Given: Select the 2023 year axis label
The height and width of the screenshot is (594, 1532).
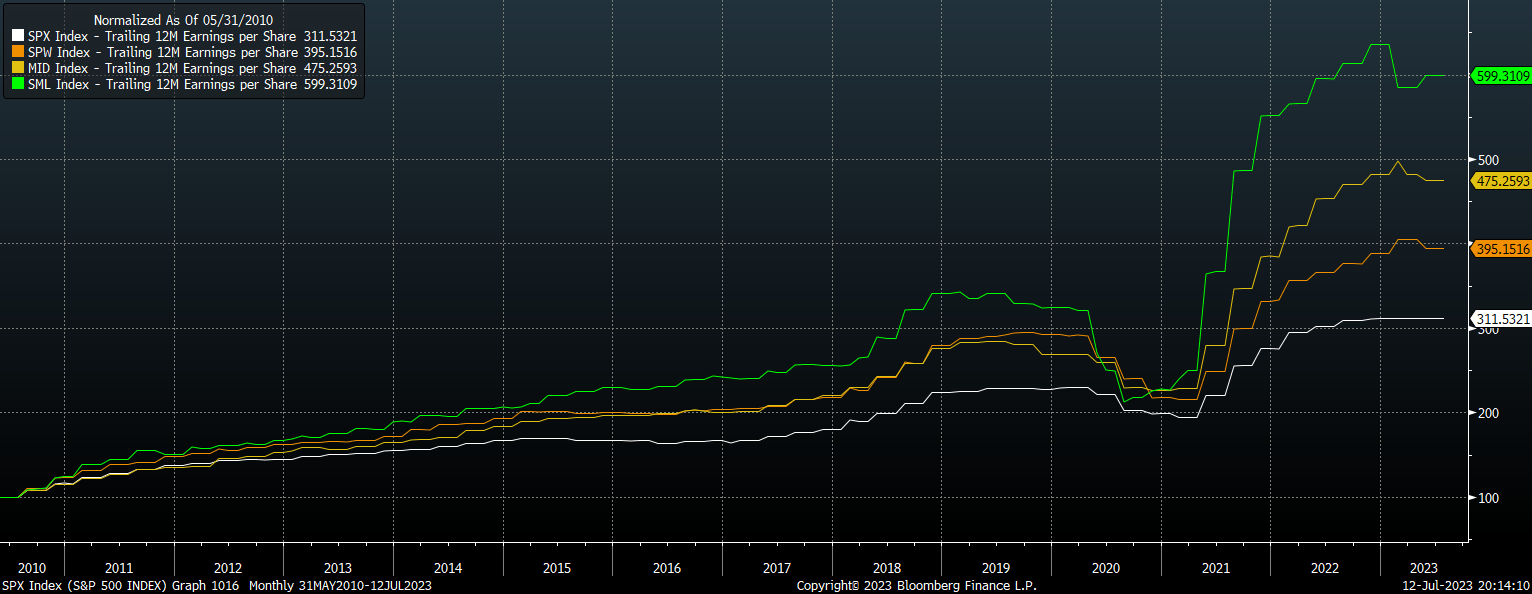Looking at the screenshot, I should (1425, 568).
